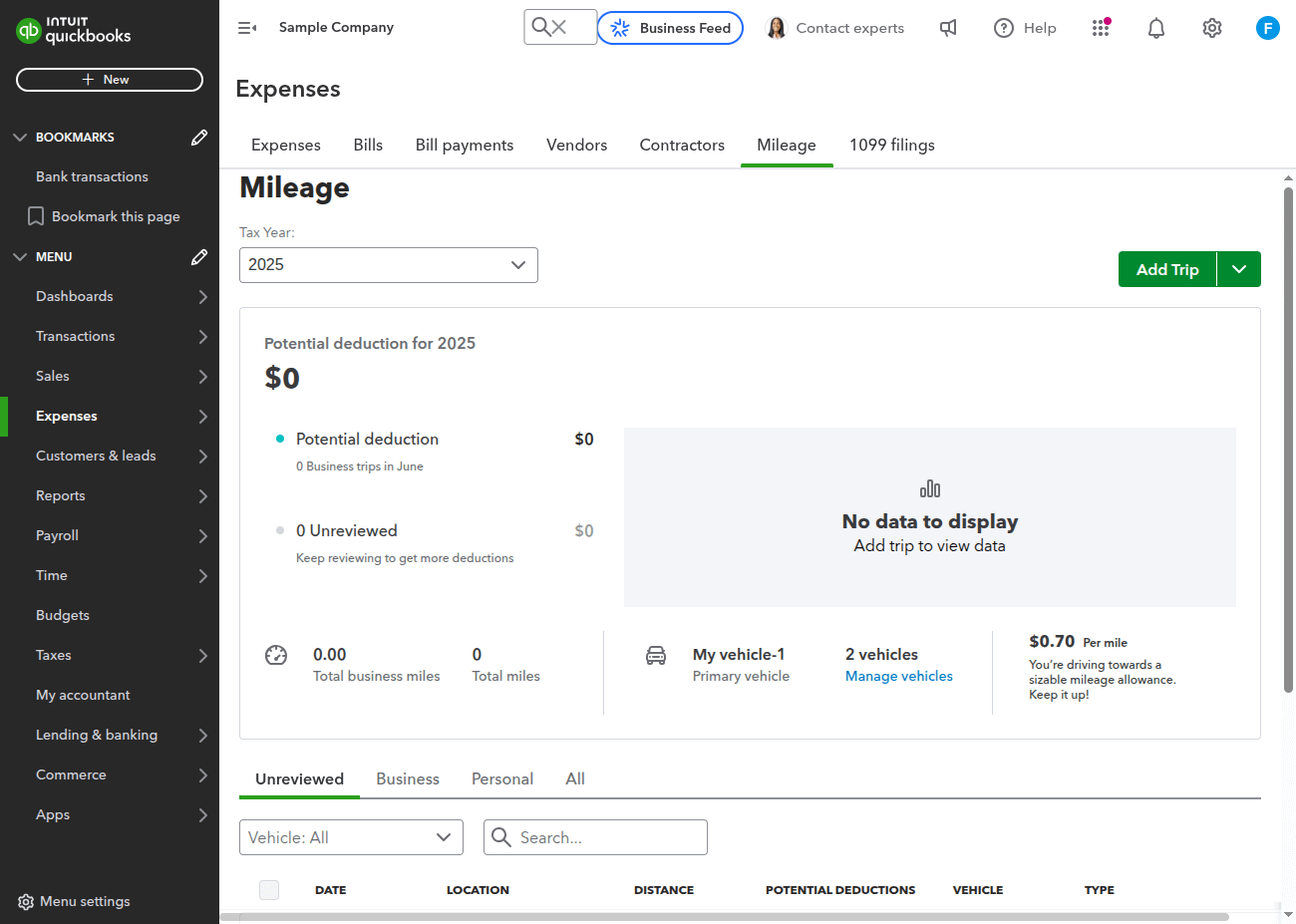The width and height of the screenshot is (1296, 924).
Task: Open the Vehicle: All dropdown
Action: (x=351, y=837)
